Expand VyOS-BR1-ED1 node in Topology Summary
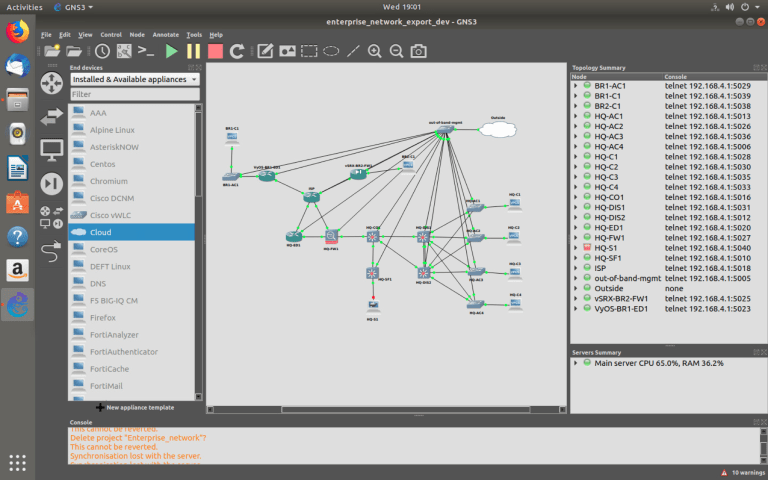 576,309
